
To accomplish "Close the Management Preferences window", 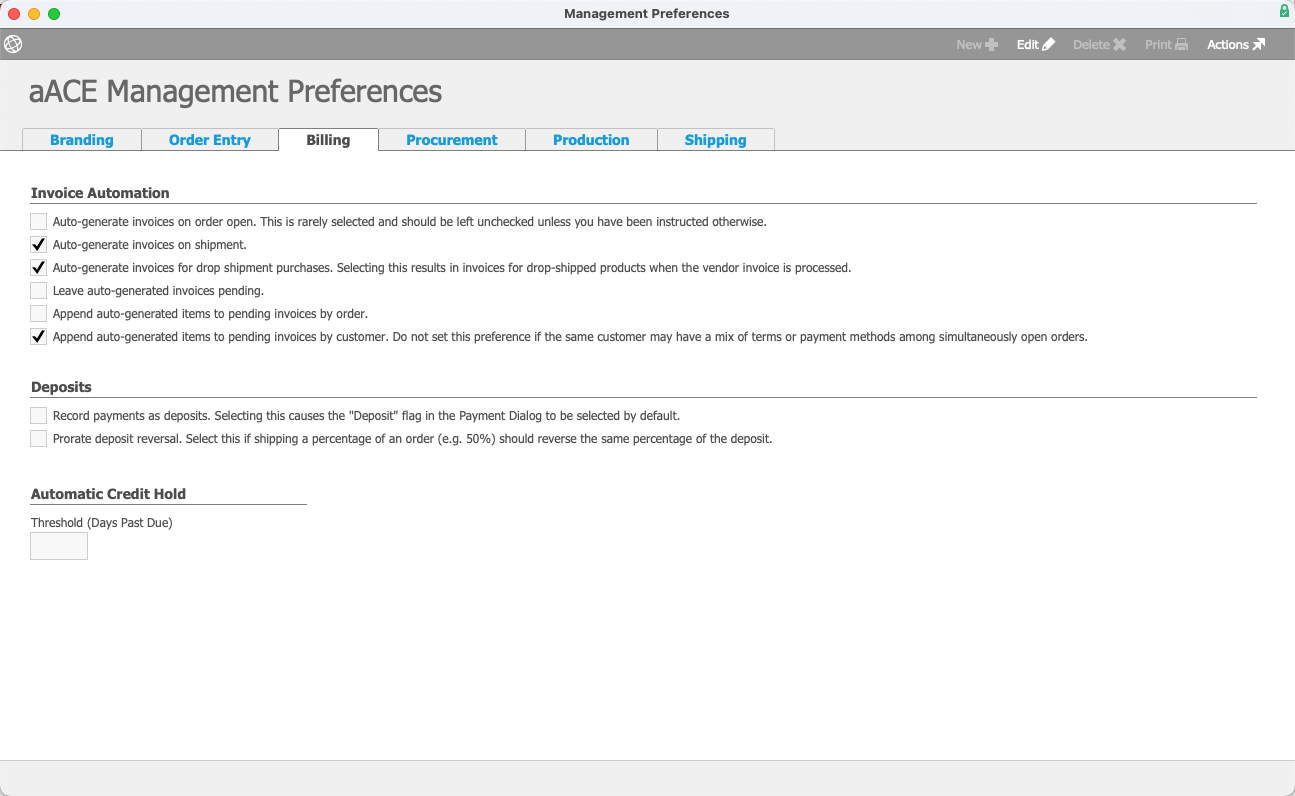I will 14,14.
